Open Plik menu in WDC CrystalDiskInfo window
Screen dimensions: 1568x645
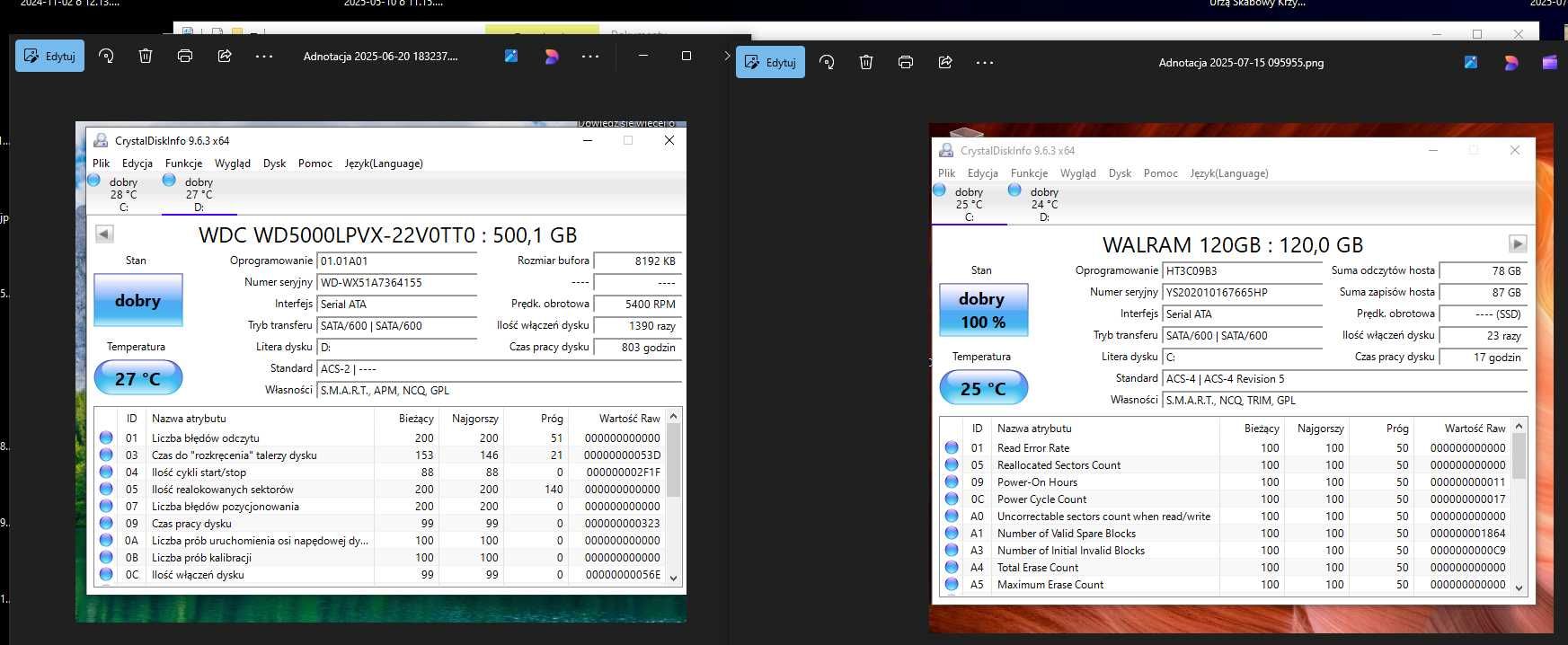(x=101, y=163)
